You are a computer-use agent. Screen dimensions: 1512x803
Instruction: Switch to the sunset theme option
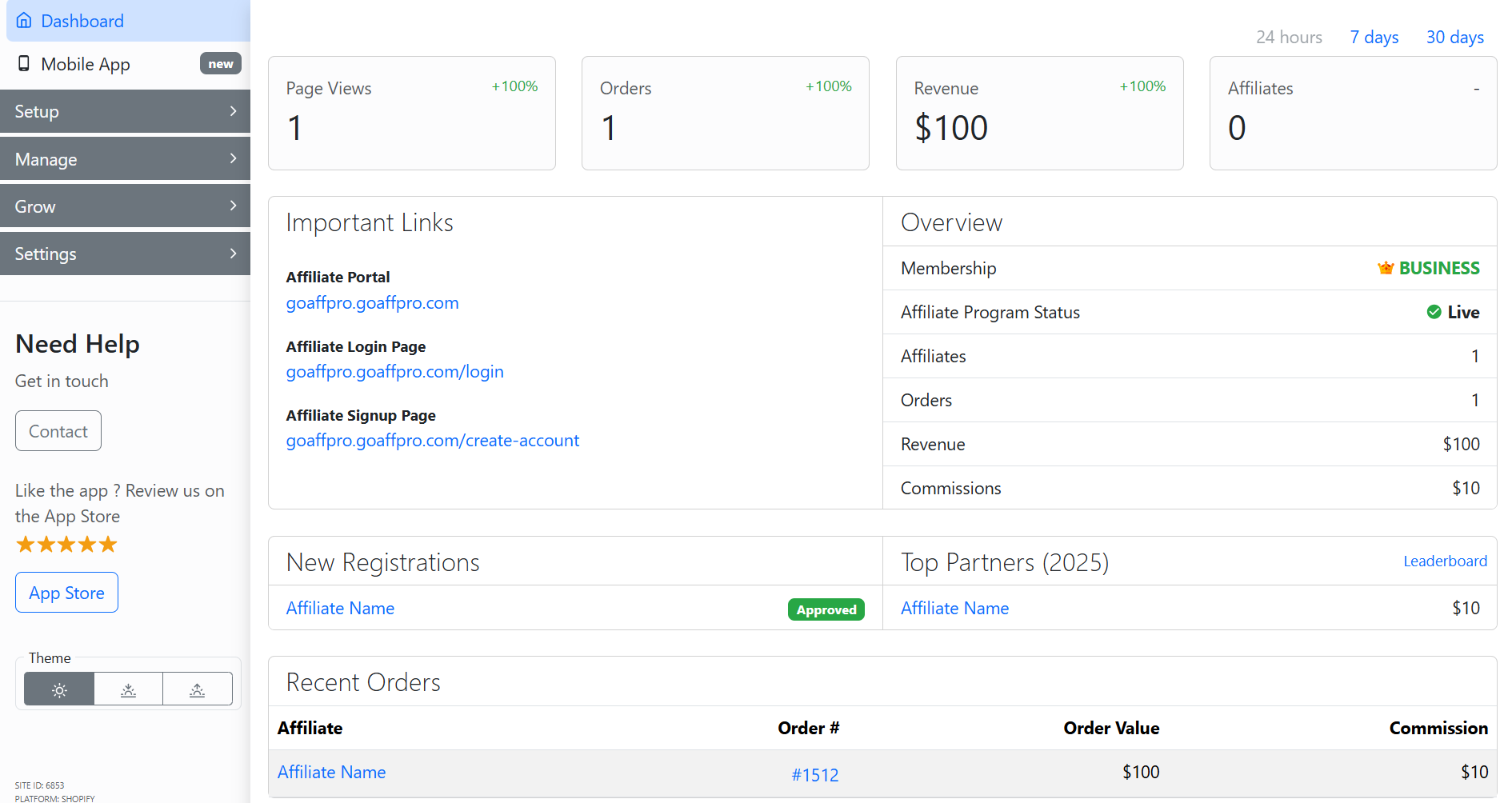128,689
